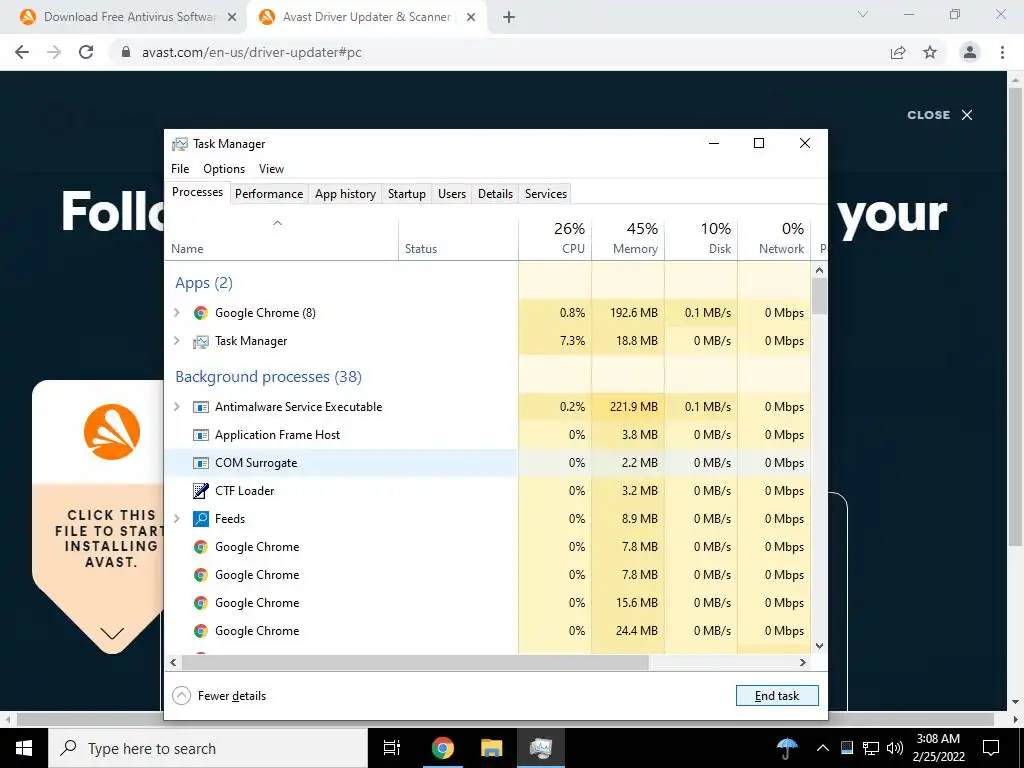1024x768 pixels.
Task: Click the volume speaker tray icon
Action: tap(895, 748)
